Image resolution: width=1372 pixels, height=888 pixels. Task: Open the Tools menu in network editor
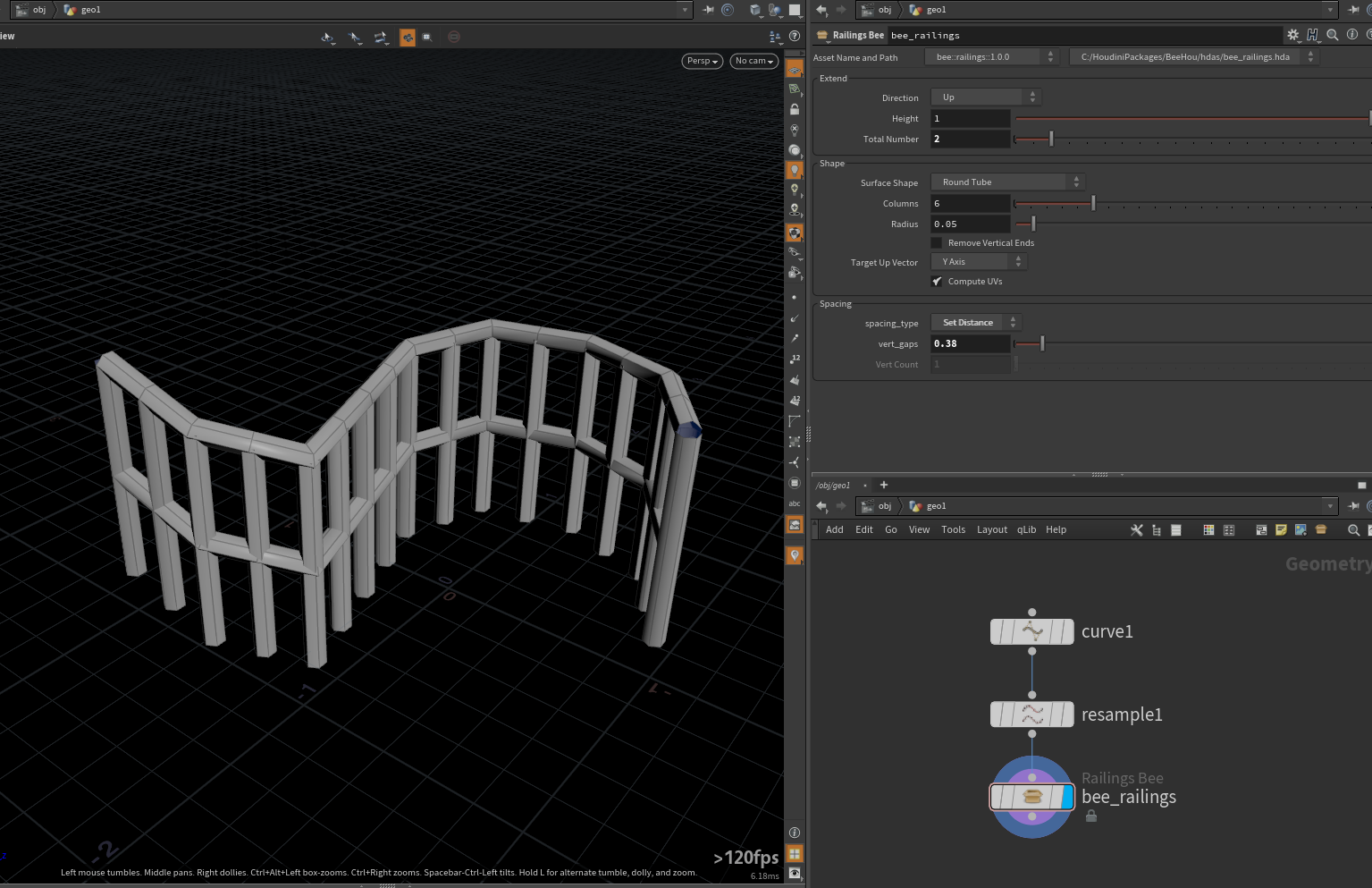[x=954, y=530]
